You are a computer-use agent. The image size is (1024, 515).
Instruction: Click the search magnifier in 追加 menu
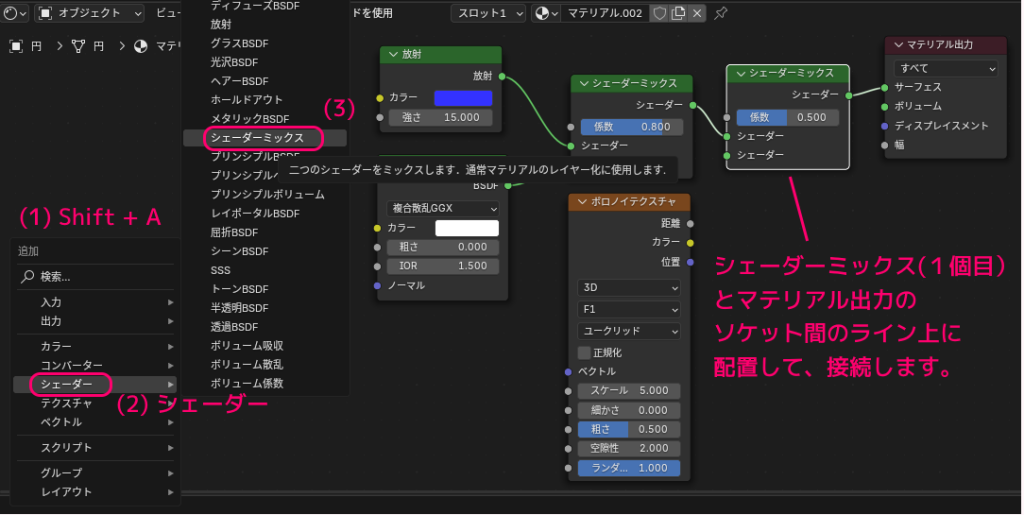27,277
